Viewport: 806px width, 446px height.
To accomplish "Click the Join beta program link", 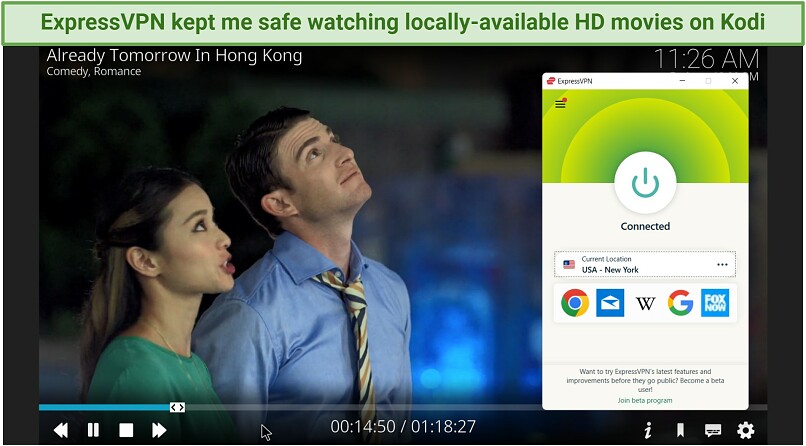I will tap(645, 400).
